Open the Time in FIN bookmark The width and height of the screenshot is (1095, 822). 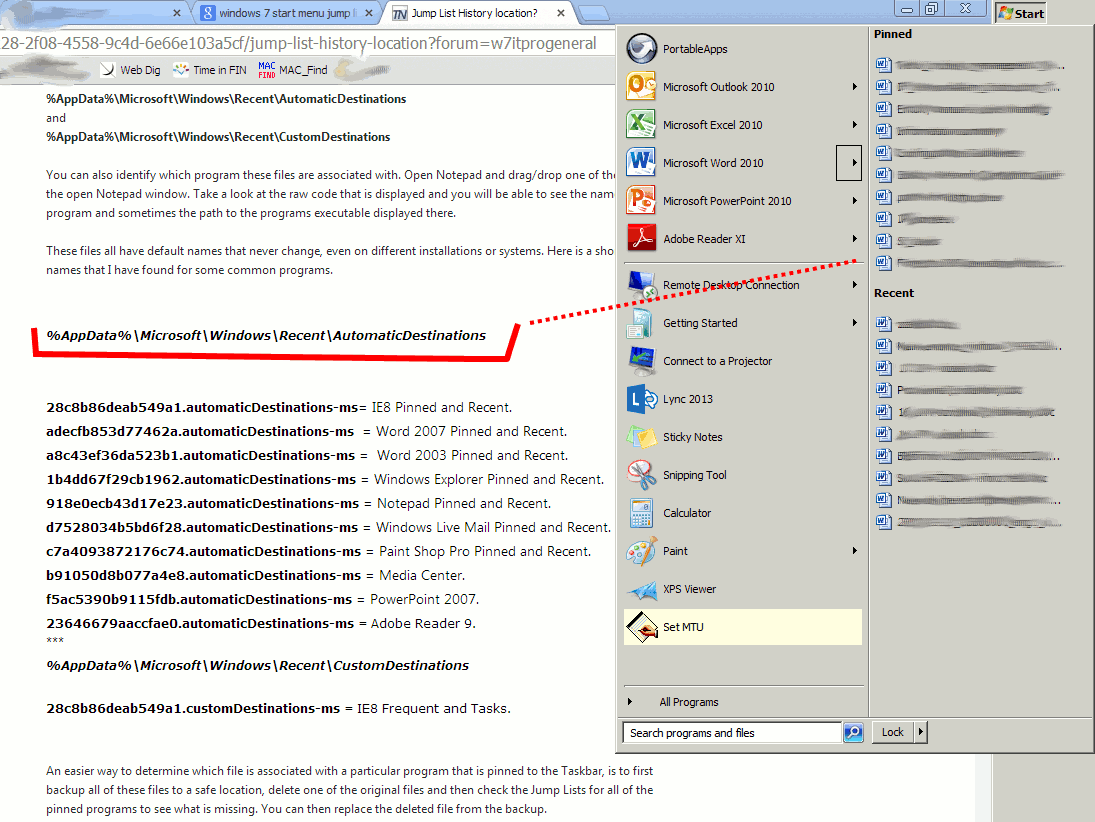(210, 70)
